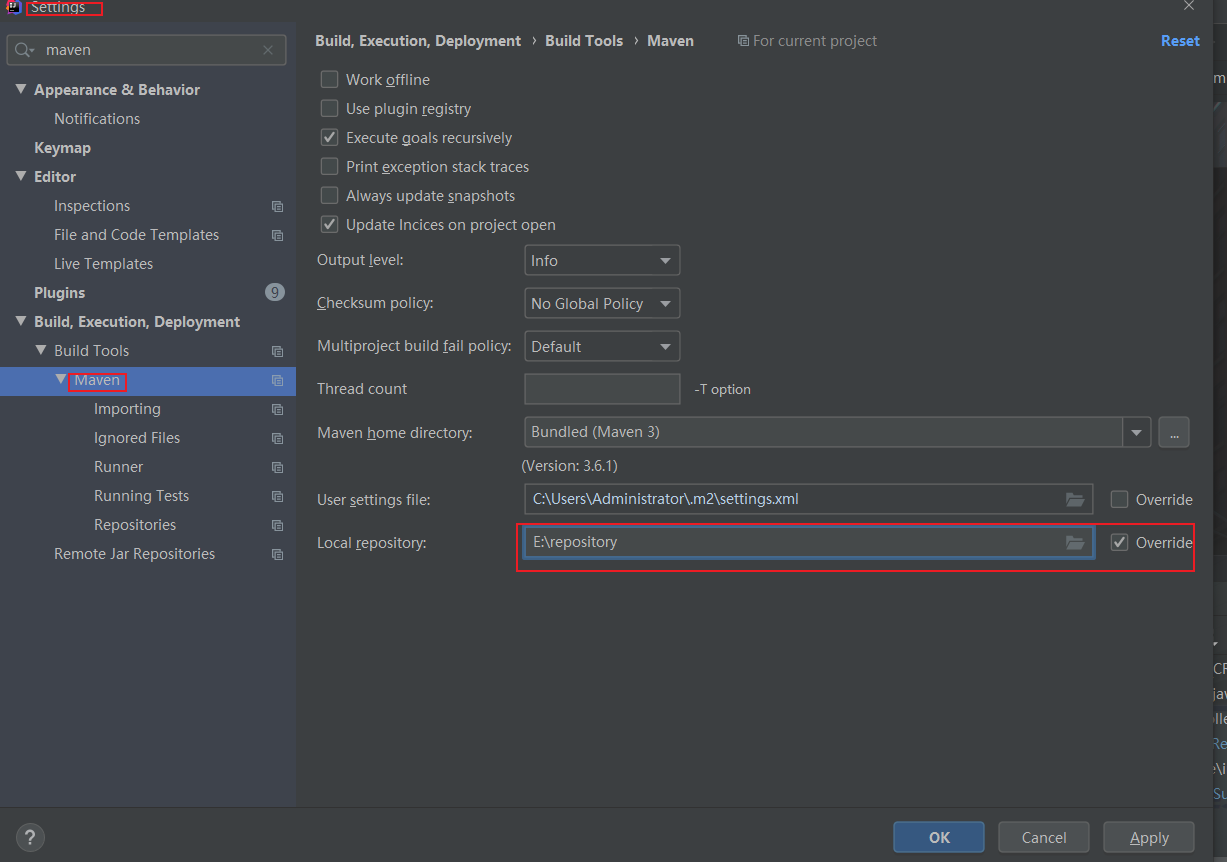The height and width of the screenshot is (862, 1227).
Task: Select File and Code Templates item
Action: (136, 234)
